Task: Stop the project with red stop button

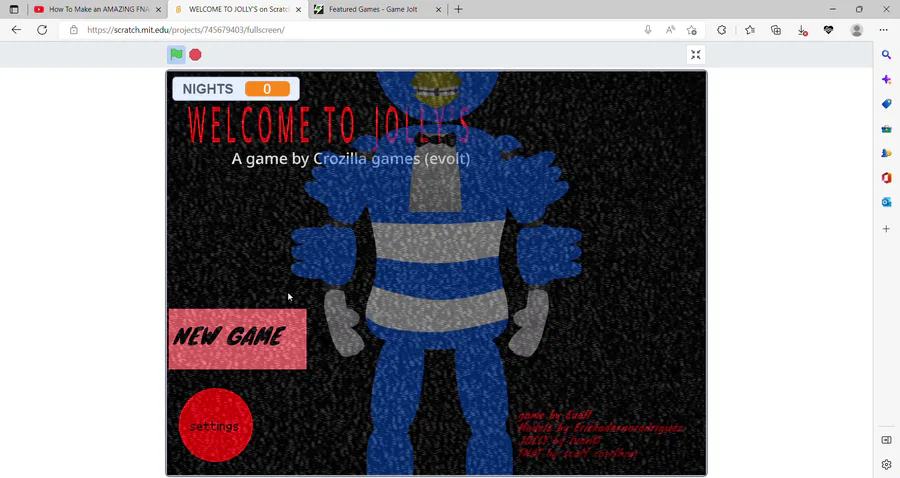Action: pos(195,55)
